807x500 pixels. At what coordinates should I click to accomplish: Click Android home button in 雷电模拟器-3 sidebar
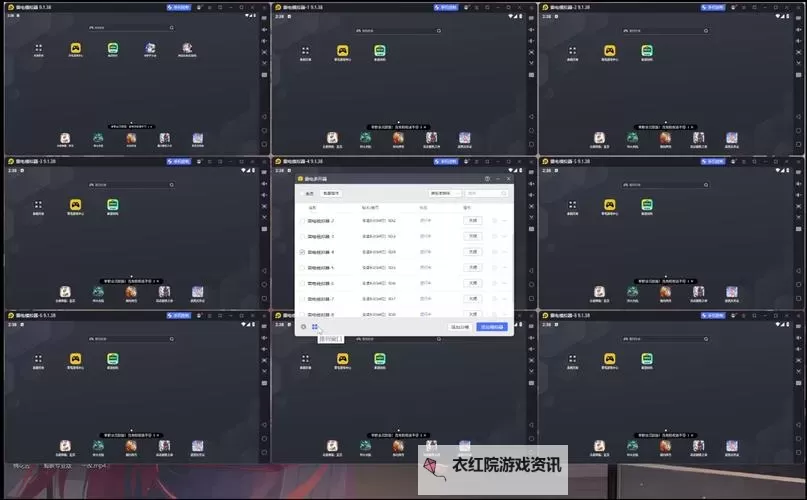(265, 284)
